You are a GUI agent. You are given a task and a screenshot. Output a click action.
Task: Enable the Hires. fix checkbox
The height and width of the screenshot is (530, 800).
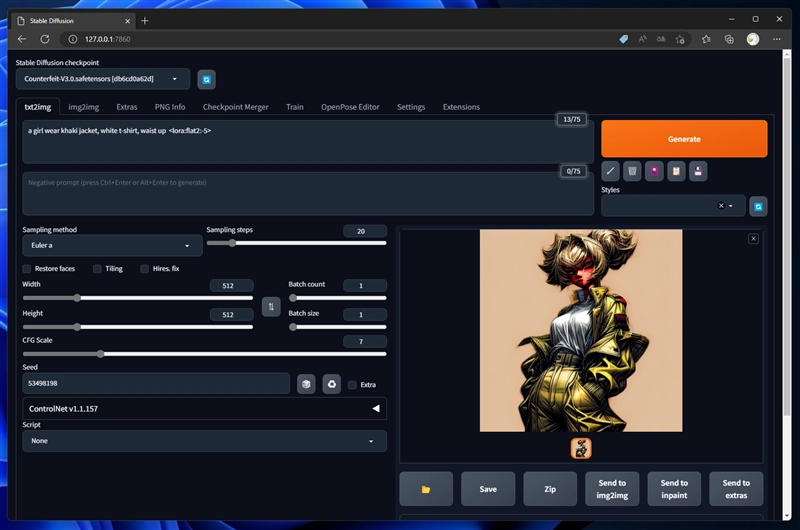point(144,269)
